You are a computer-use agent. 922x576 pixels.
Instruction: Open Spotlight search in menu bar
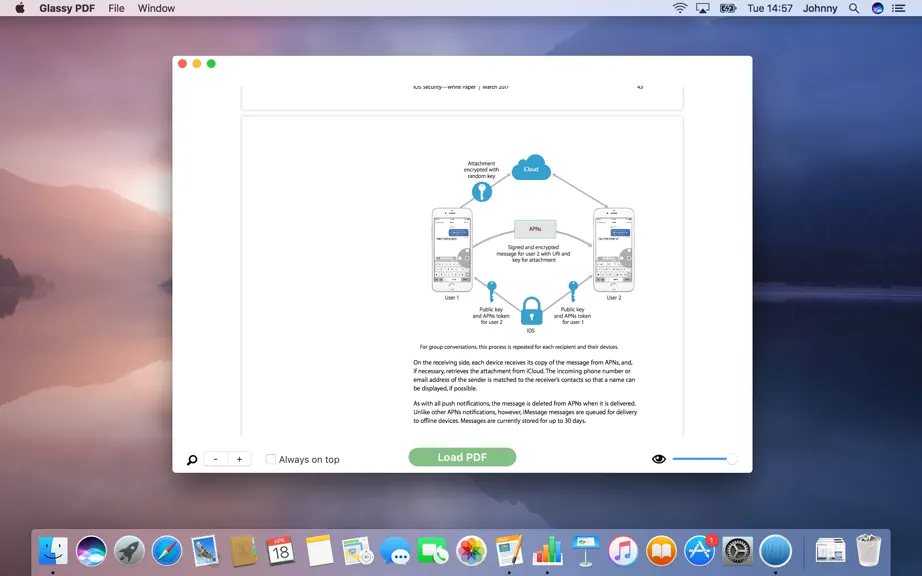(x=854, y=8)
